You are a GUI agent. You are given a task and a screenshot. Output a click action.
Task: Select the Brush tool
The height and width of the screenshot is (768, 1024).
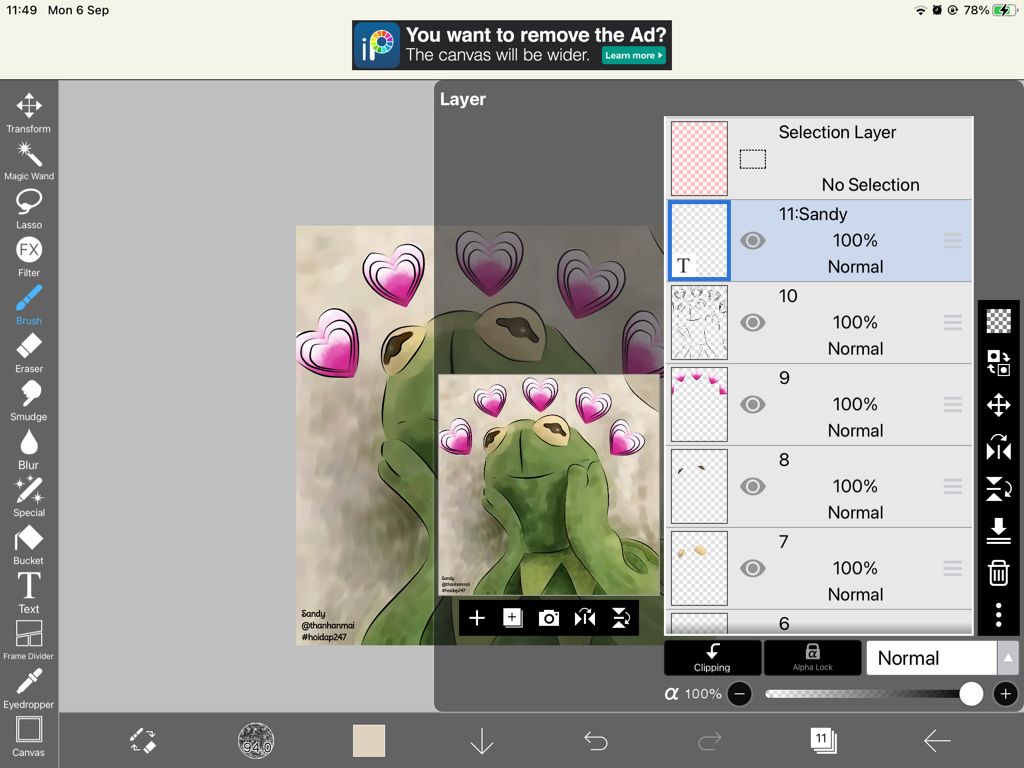coord(29,305)
